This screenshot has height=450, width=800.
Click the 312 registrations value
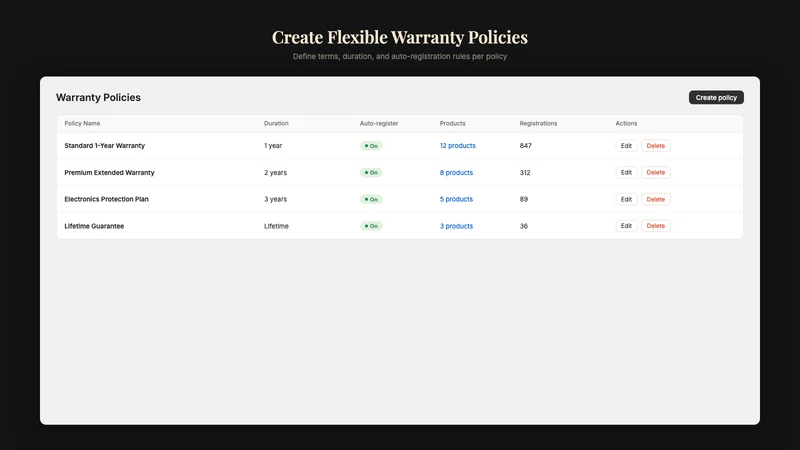tap(525, 172)
